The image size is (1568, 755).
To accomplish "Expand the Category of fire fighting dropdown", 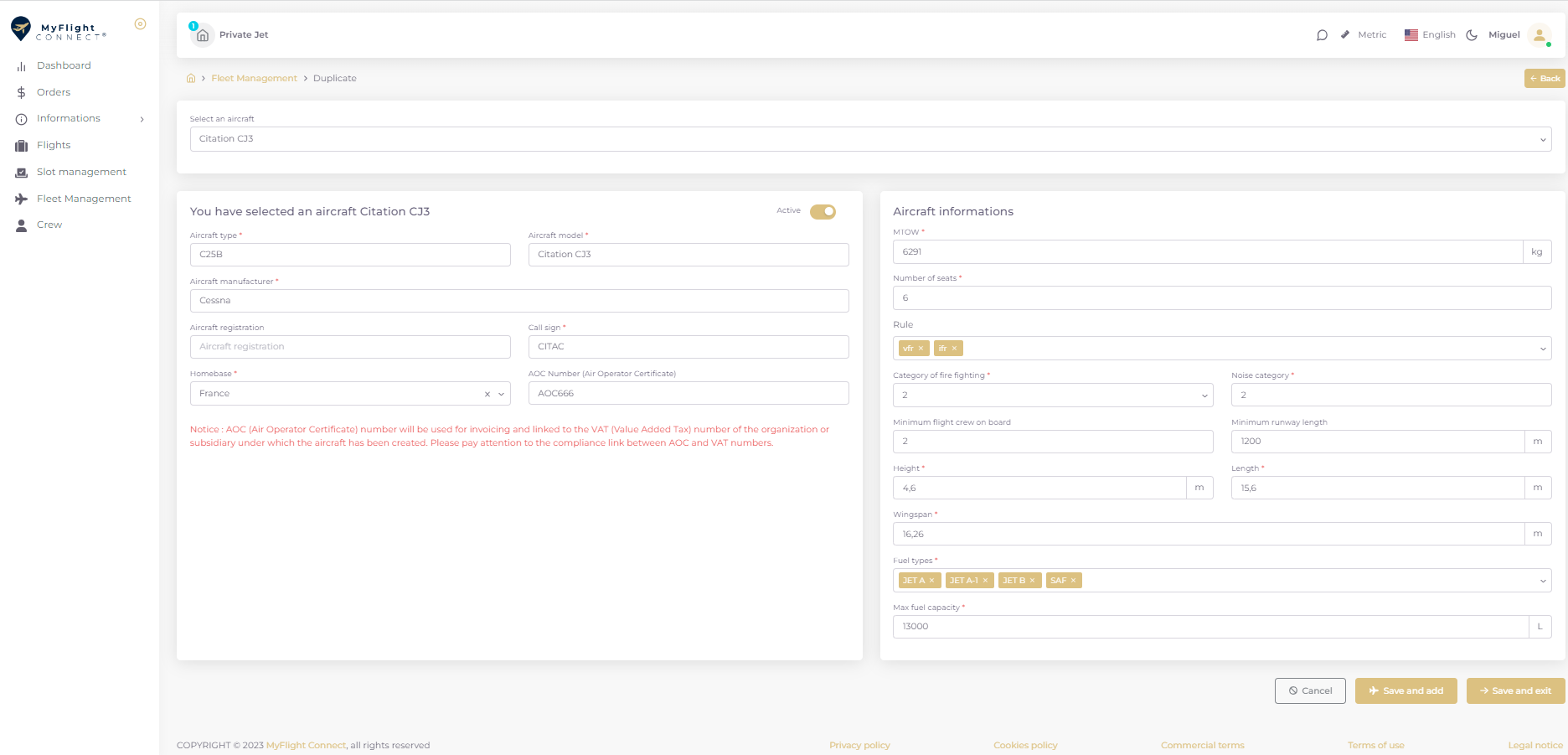I will (1052, 396).
